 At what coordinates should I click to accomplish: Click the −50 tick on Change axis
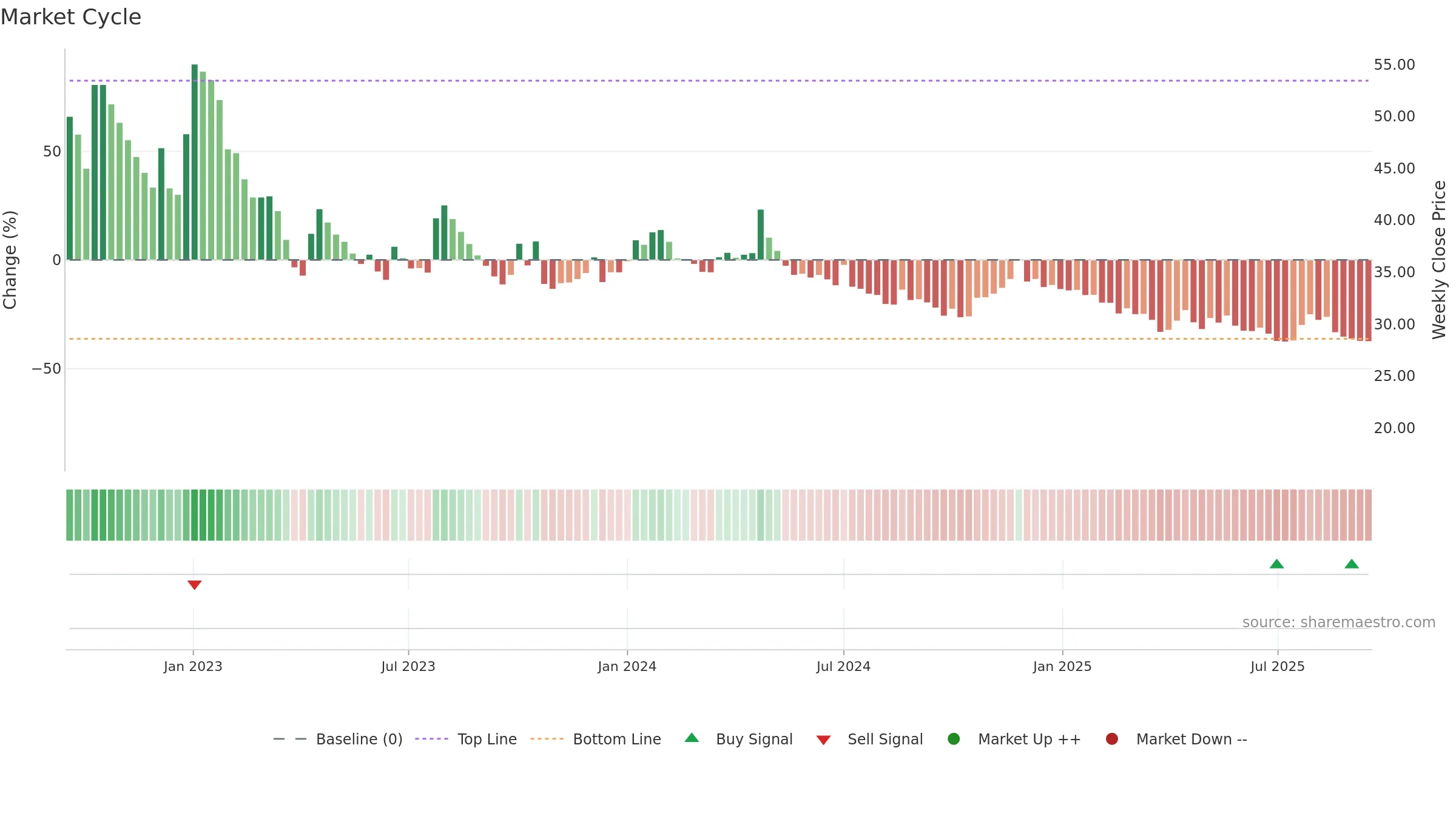click(47, 369)
